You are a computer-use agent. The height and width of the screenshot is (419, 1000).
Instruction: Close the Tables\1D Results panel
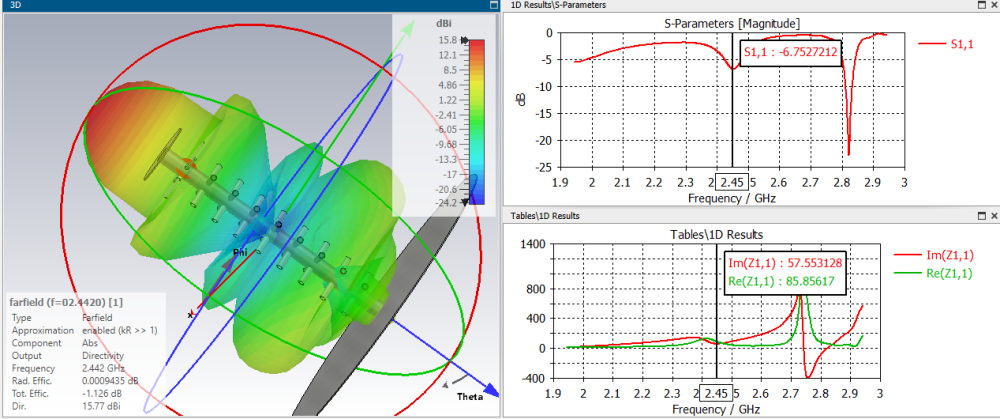pyautogui.click(x=994, y=216)
